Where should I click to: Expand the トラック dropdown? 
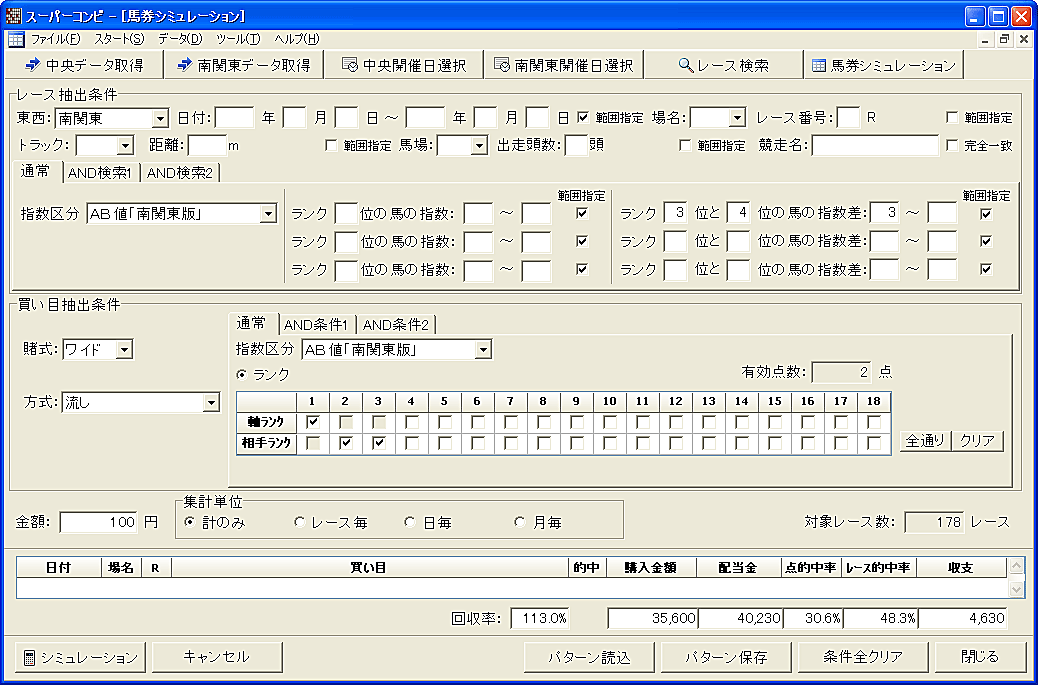pyautogui.click(x=125, y=146)
